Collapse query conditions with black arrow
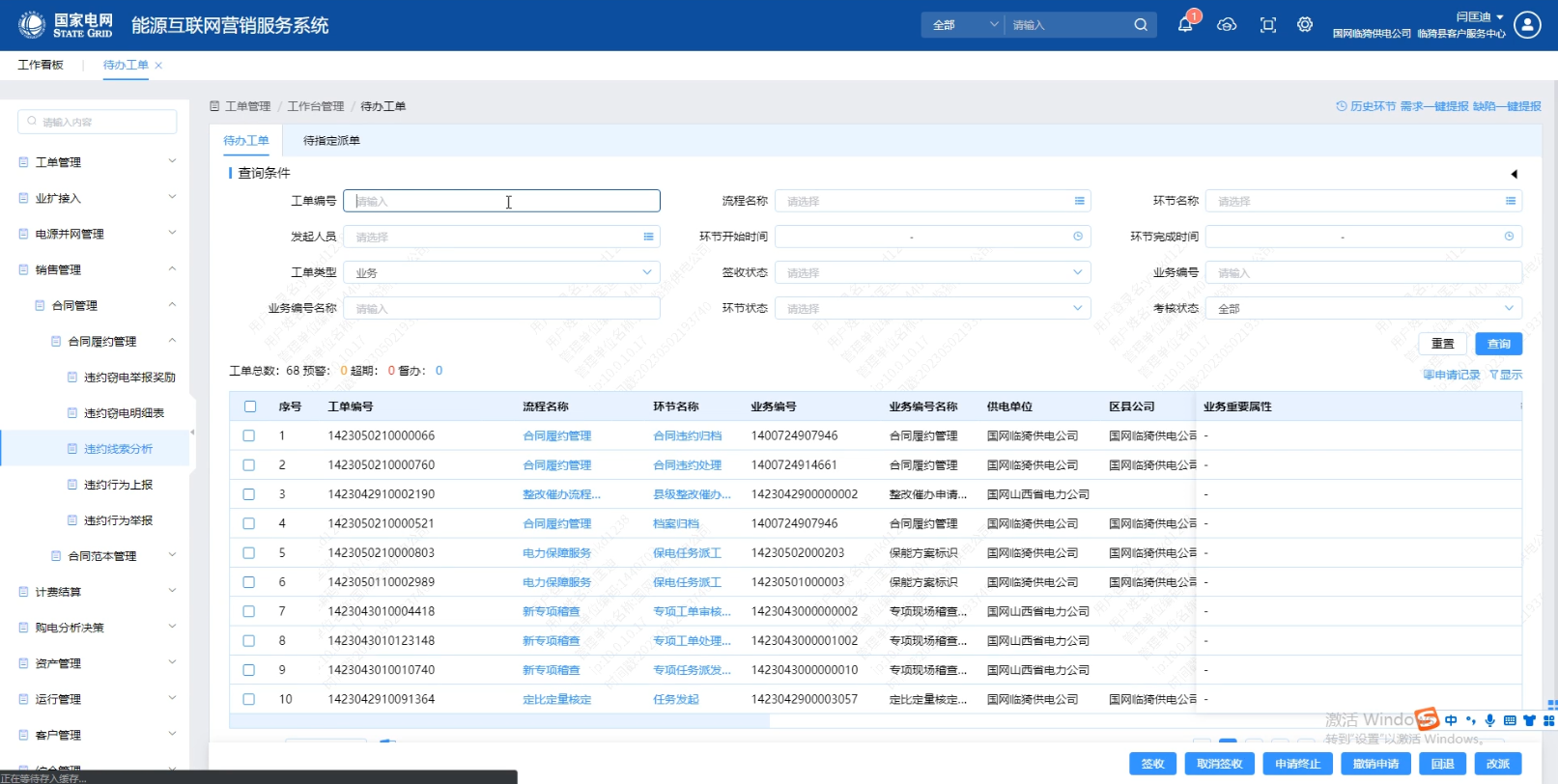Screen dimensions: 1558x784 pos(1514,174)
